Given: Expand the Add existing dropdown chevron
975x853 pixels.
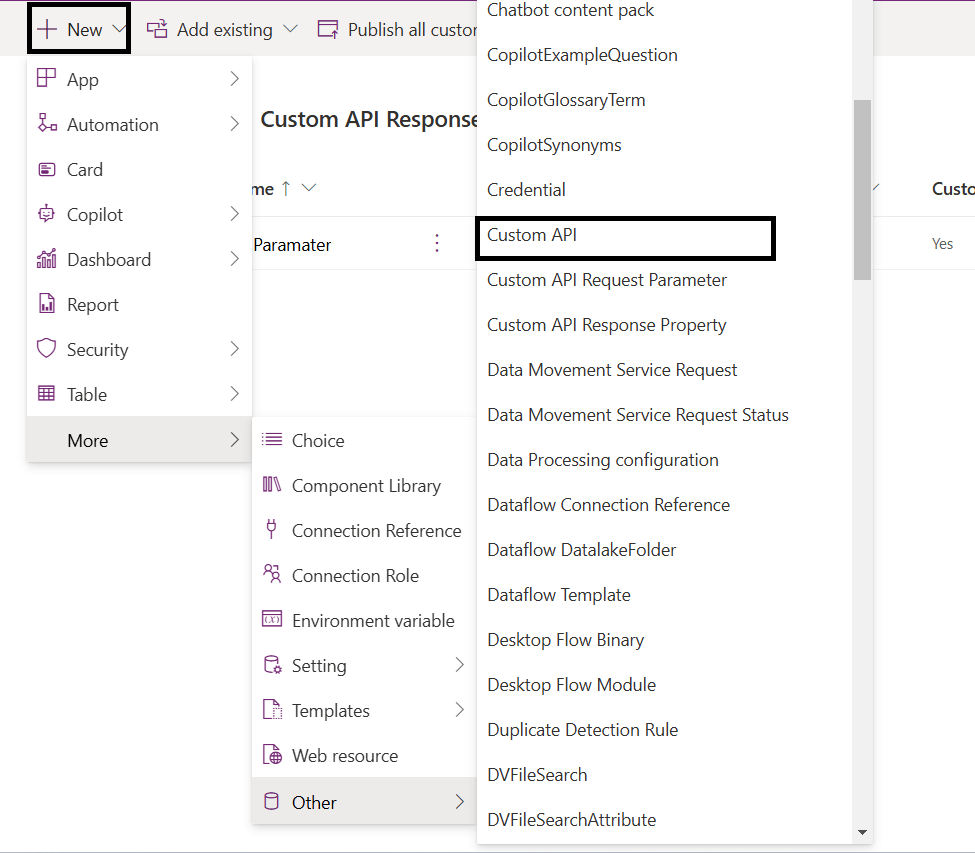Looking at the screenshot, I should point(290,29).
